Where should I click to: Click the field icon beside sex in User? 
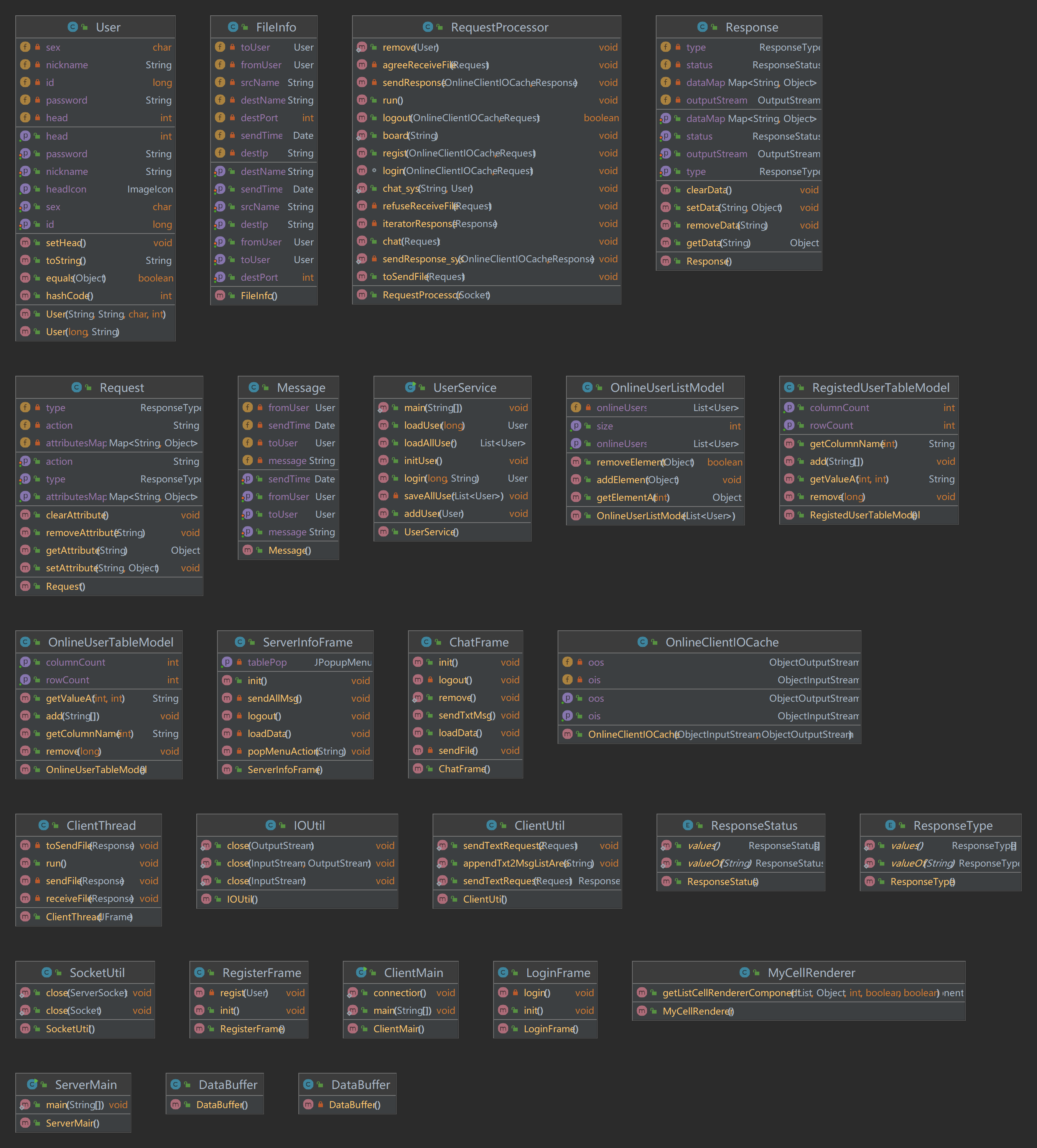pyautogui.click(x=25, y=47)
